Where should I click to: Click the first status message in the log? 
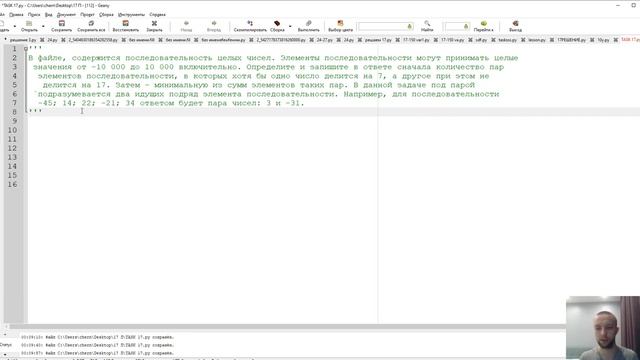pos(98,338)
